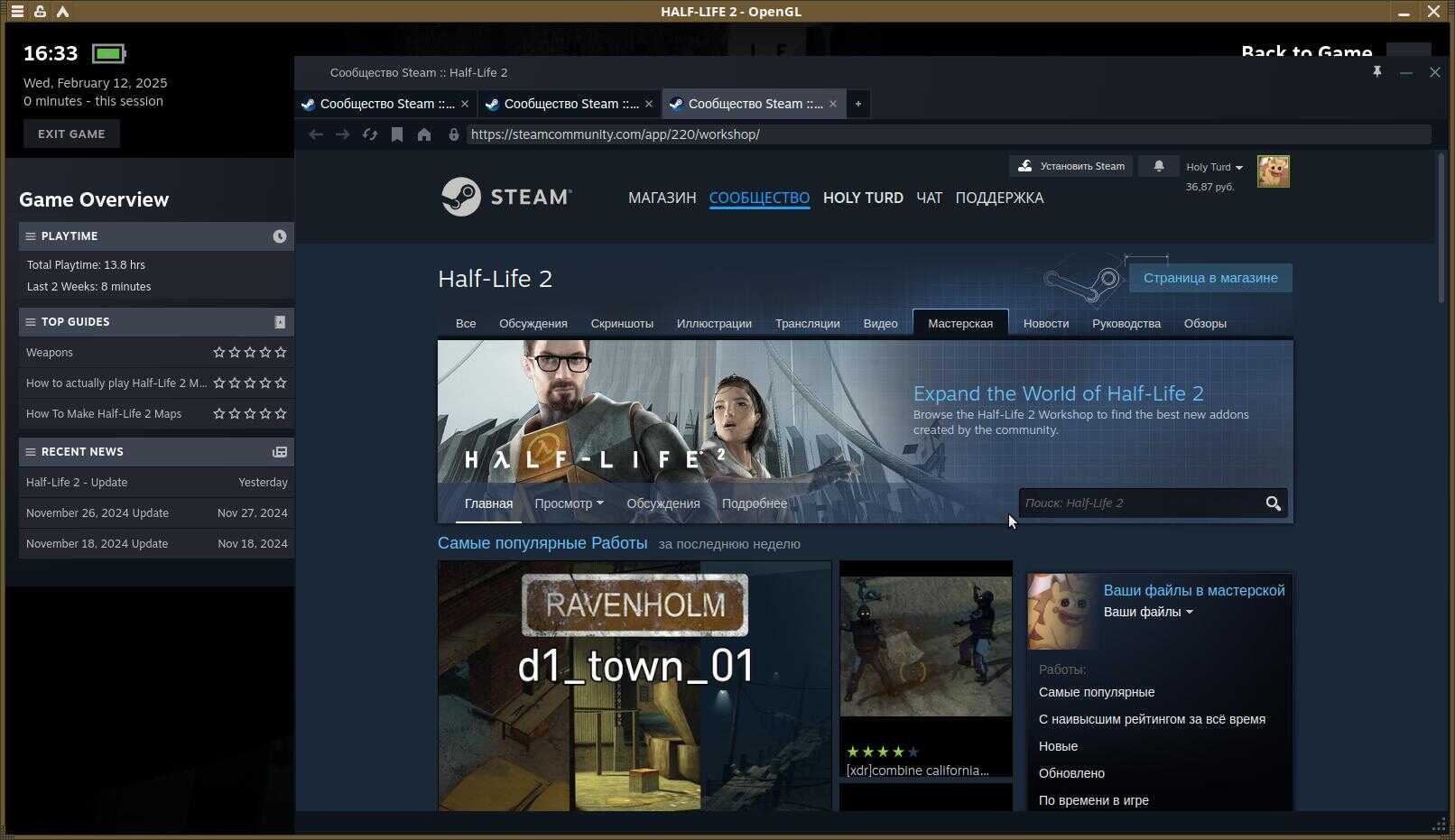Reload the Steam Community page
Viewport: 1455px width, 840px height.
(x=370, y=134)
